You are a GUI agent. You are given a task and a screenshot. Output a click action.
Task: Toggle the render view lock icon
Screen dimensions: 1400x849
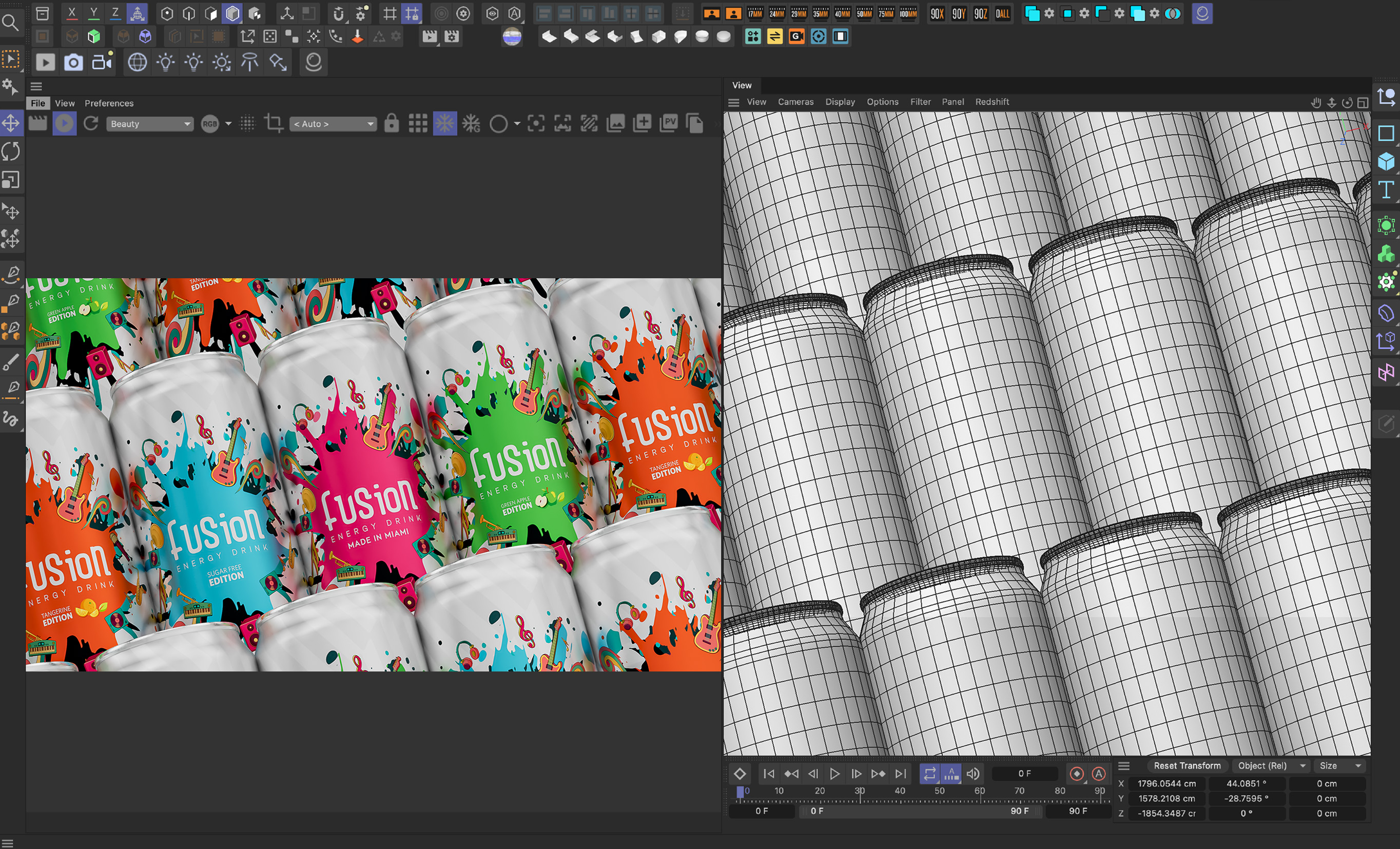click(392, 123)
